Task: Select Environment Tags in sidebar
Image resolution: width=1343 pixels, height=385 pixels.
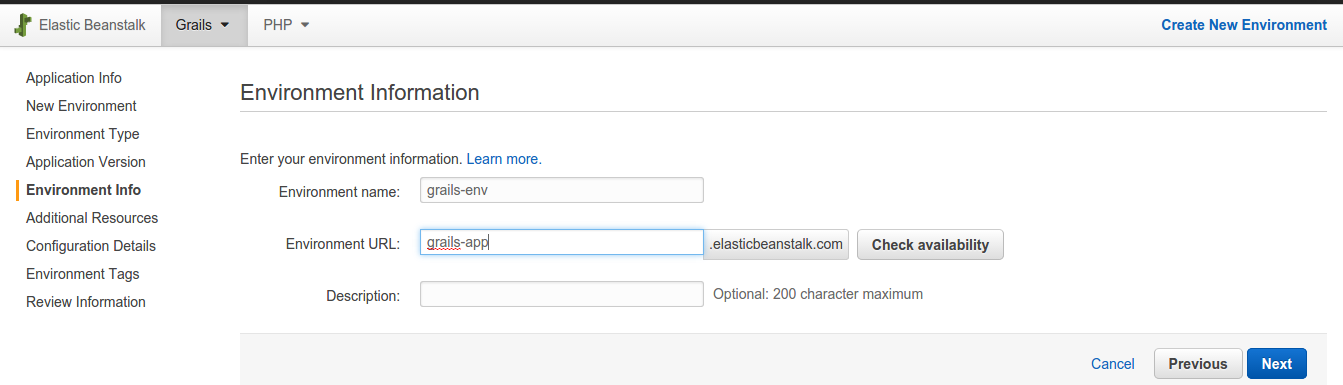Action: (83, 274)
